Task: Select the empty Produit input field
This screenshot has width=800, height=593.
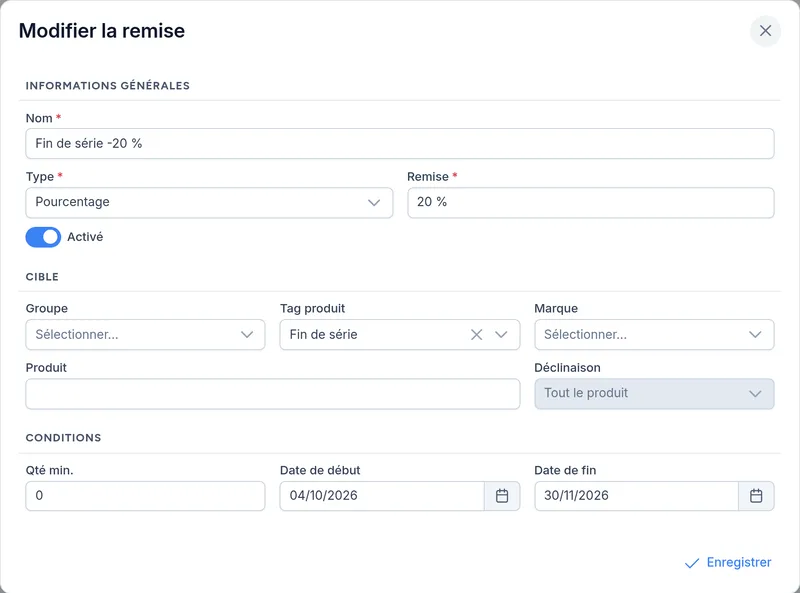Action: click(x=273, y=393)
